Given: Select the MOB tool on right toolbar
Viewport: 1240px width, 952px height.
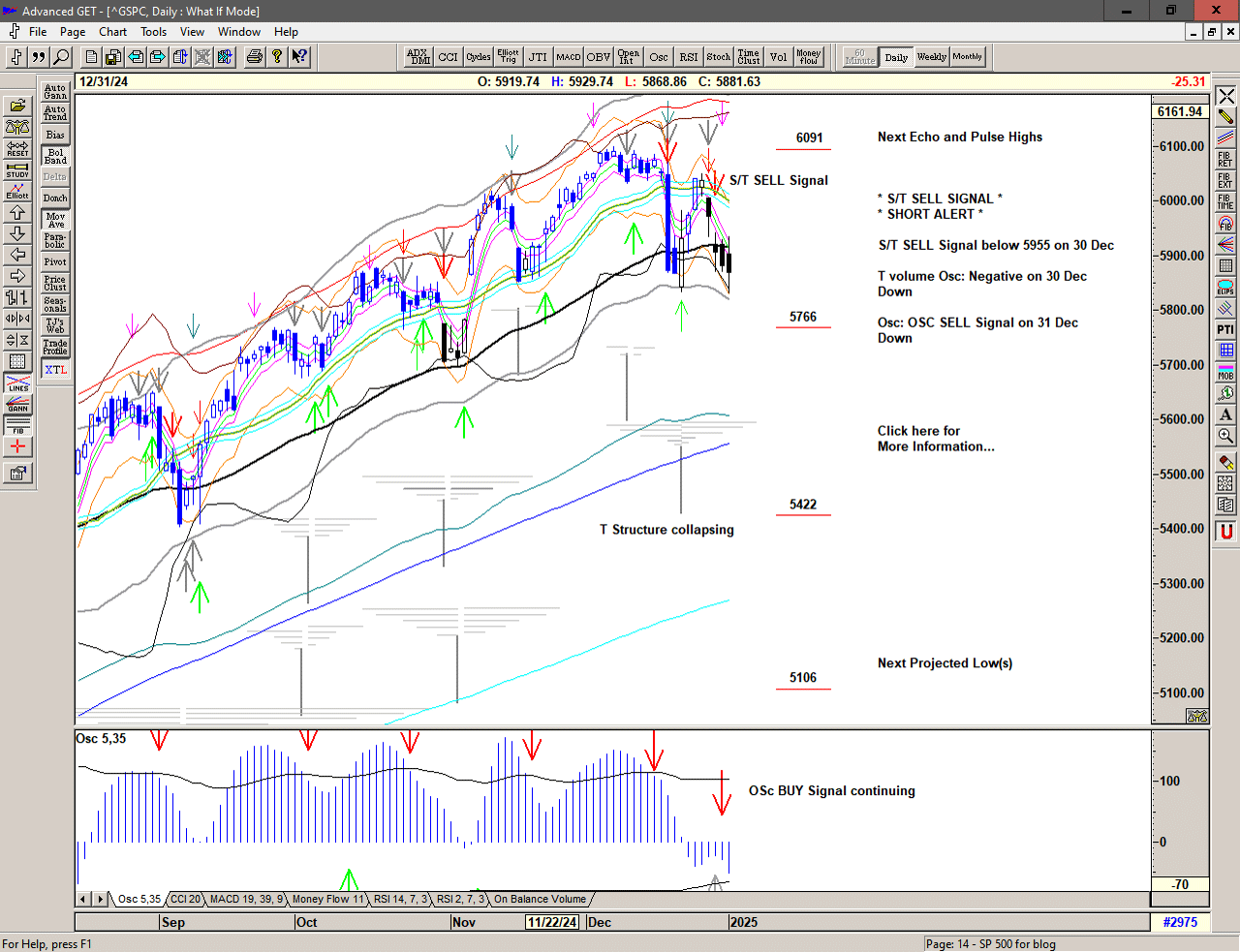Looking at the screenshot, I should click(1225, 372).
